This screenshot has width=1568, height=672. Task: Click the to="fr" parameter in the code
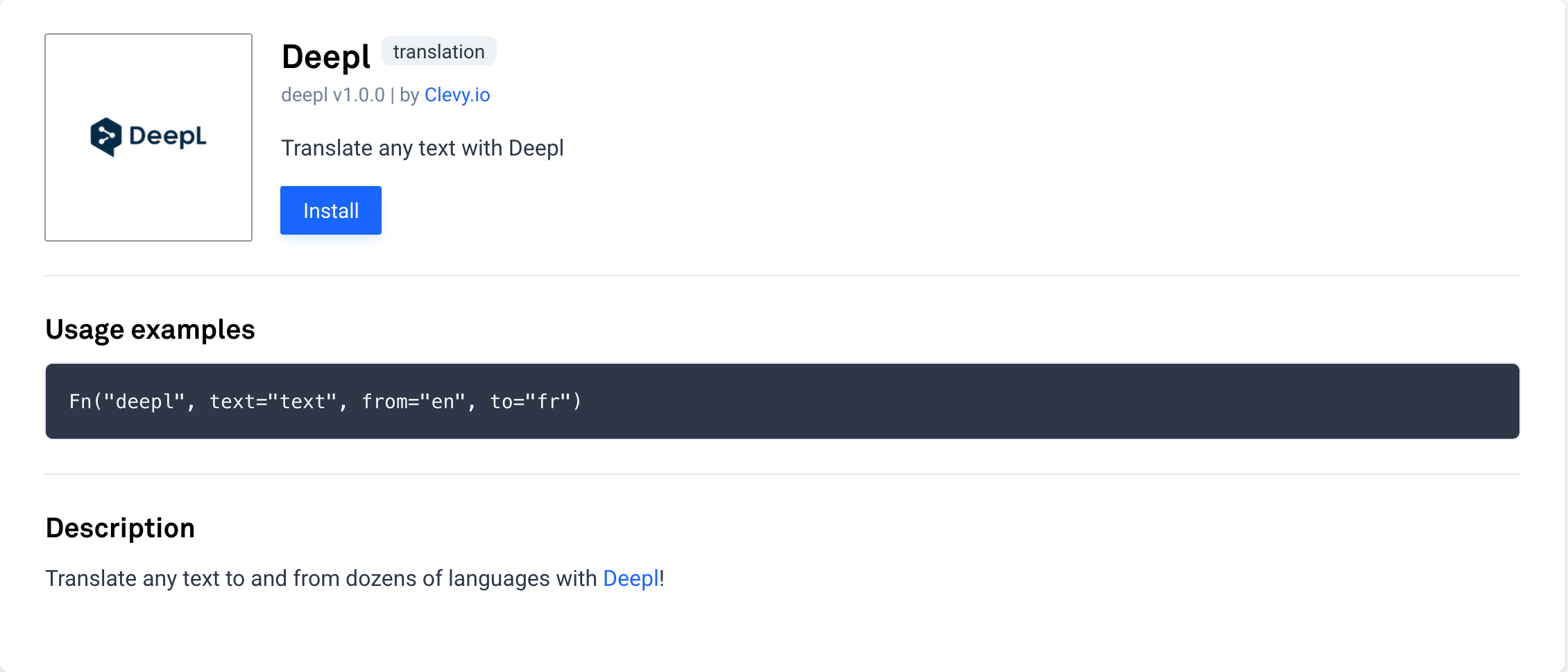click(531, 401)
